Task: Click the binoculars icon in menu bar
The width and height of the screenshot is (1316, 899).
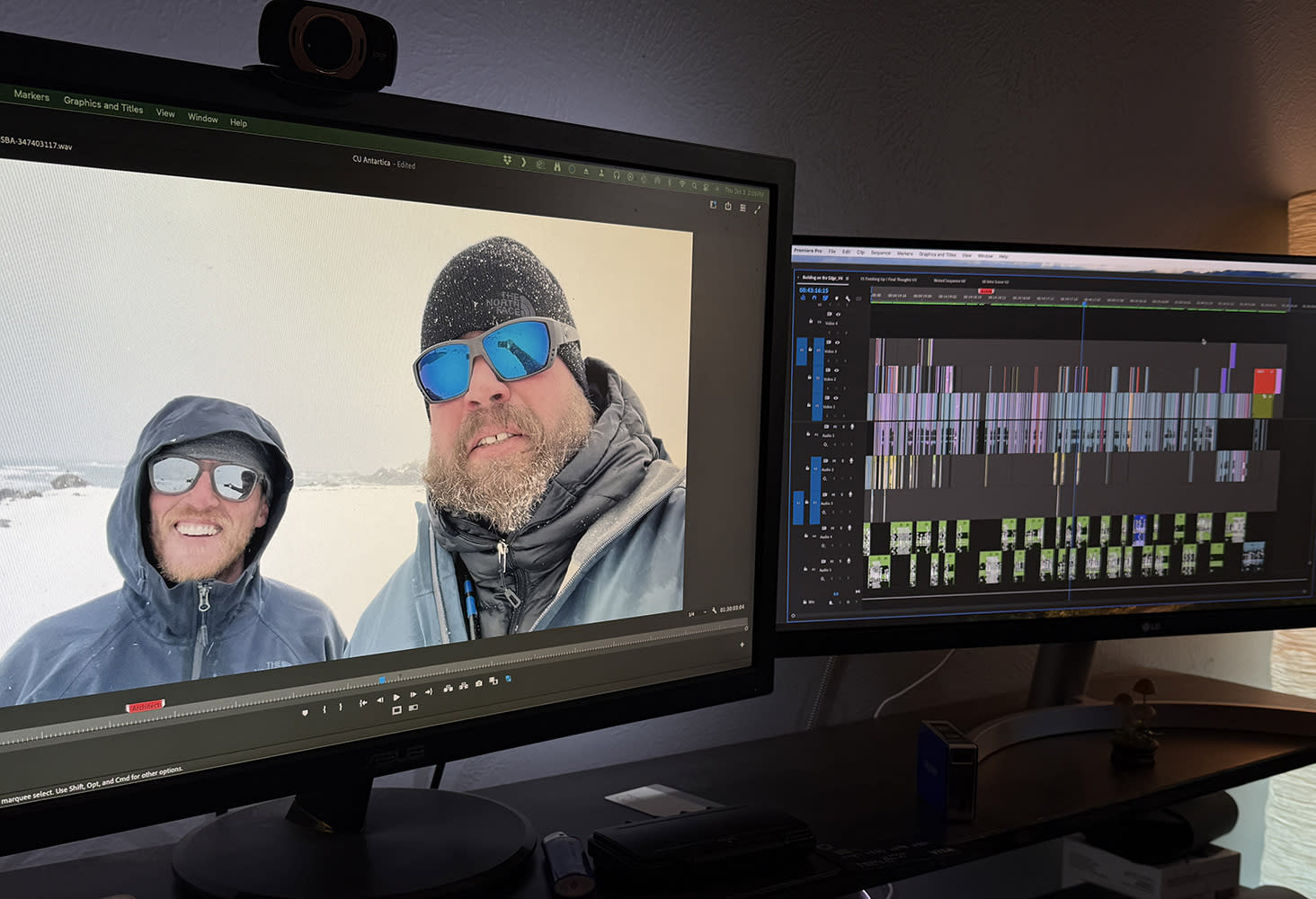Action: click(x=557, y=167)
